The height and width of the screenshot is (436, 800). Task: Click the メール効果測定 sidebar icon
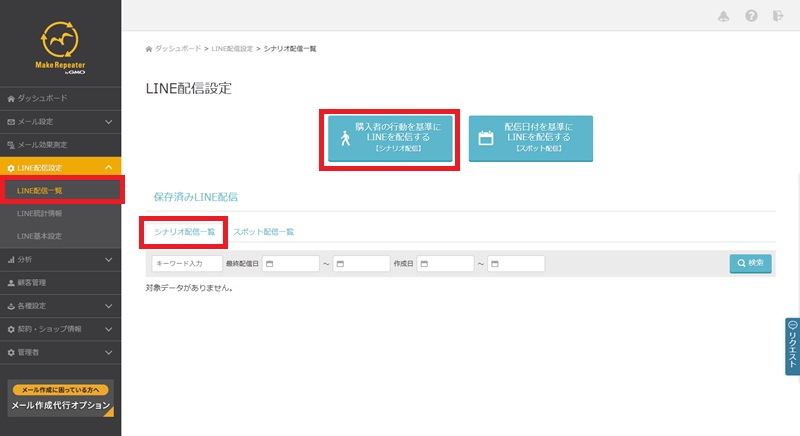coord(11,145)
